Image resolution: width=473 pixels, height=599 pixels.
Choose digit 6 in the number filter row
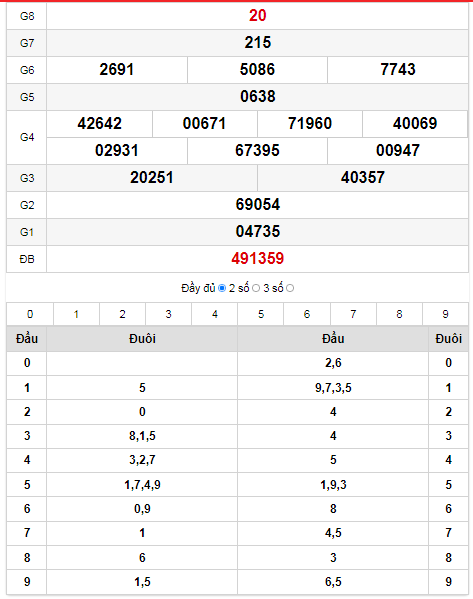pyautogui.click(x=307, y=314)
